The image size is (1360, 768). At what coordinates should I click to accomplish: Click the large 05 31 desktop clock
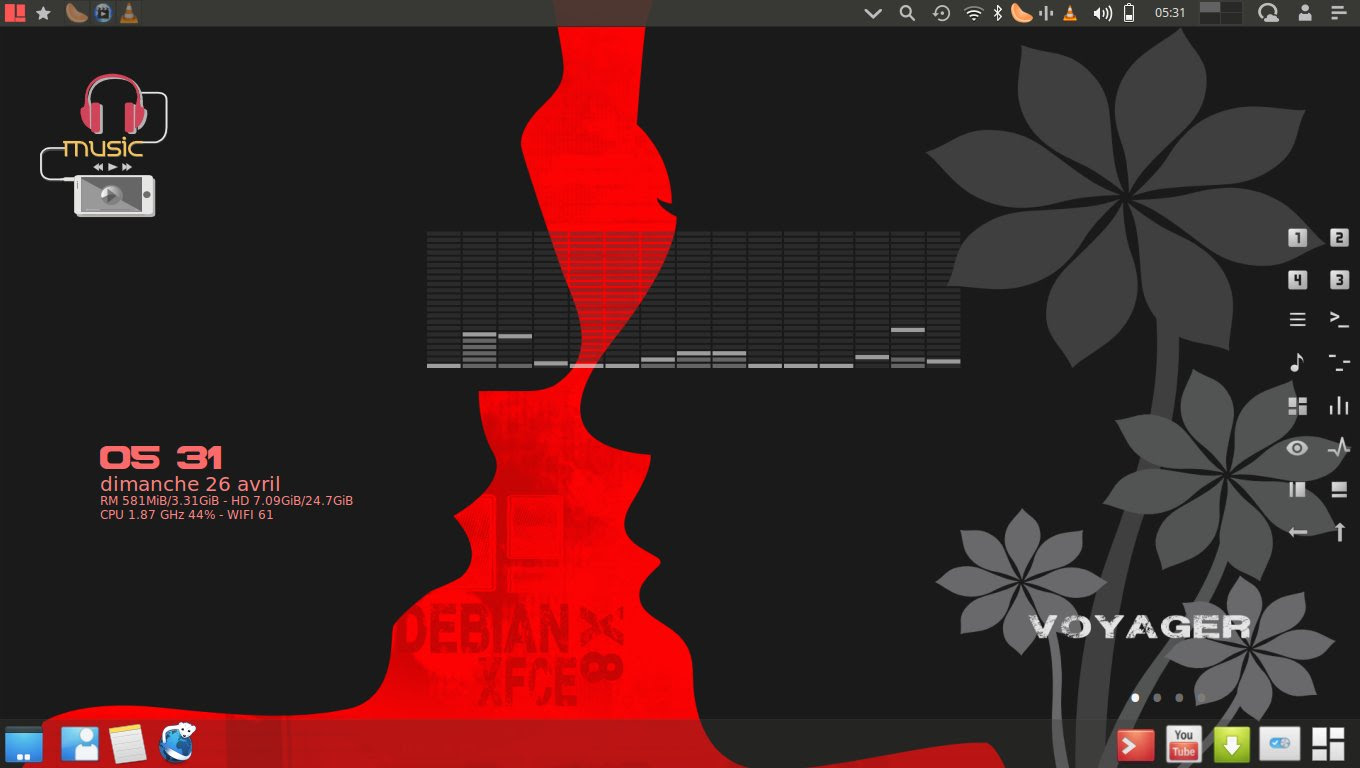(161, 458)
